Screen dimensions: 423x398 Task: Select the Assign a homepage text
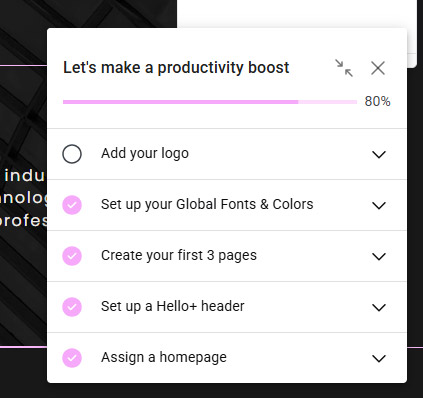pos(164,357)
